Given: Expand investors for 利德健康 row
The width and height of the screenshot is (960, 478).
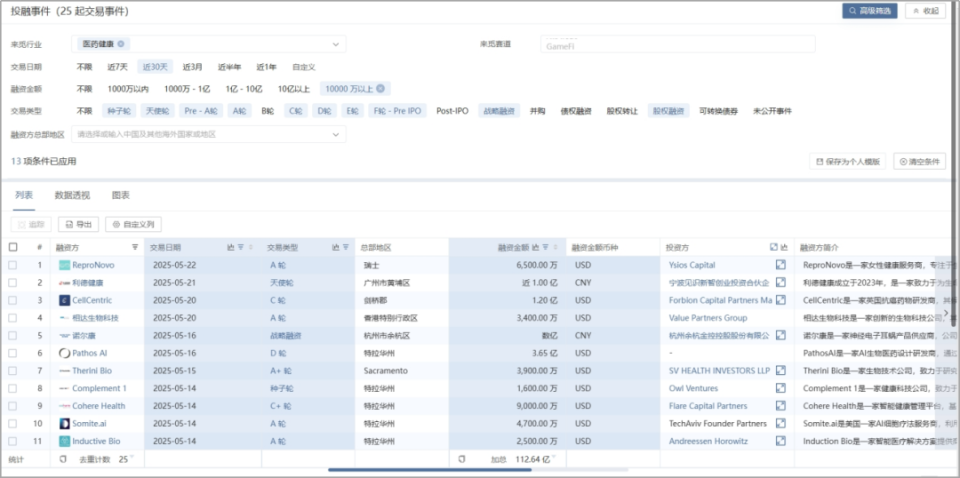Looking at the screenshot, I should click(x=781, y=282).
